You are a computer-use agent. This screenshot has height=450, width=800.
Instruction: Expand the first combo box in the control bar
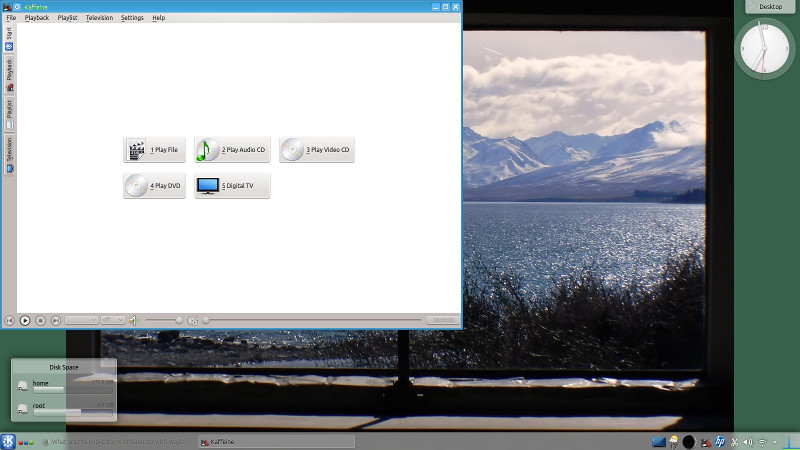click(81, 320)
